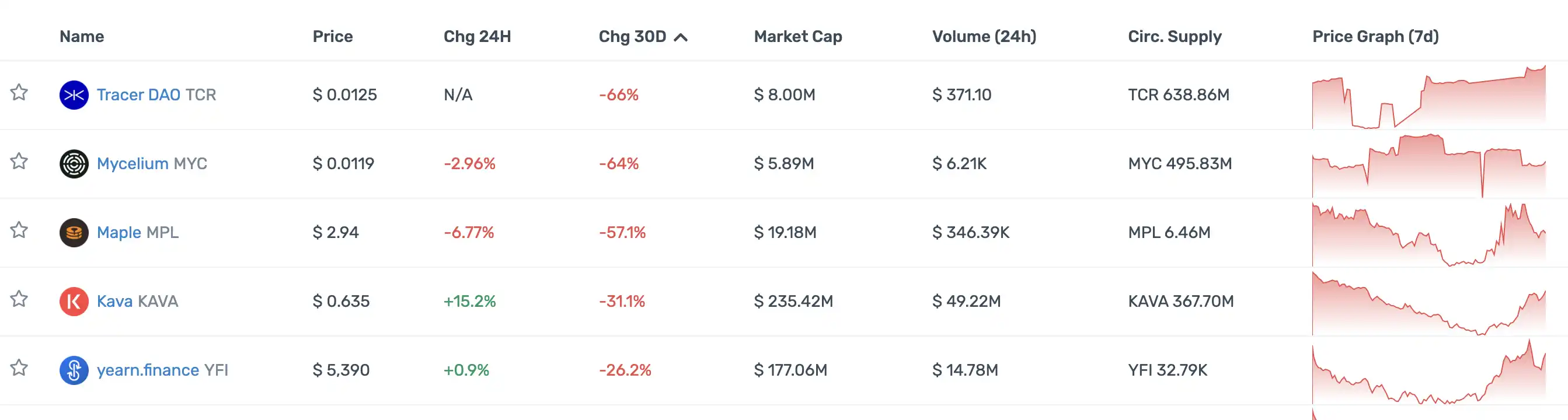Screen dimensions: 1568x420
Task: Favorite Kava using its star icon
Action: pos(19,299)
